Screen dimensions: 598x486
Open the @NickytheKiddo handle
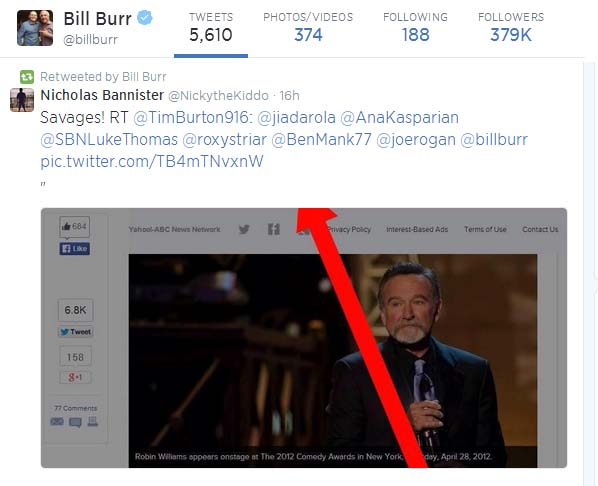click(218, 95)
